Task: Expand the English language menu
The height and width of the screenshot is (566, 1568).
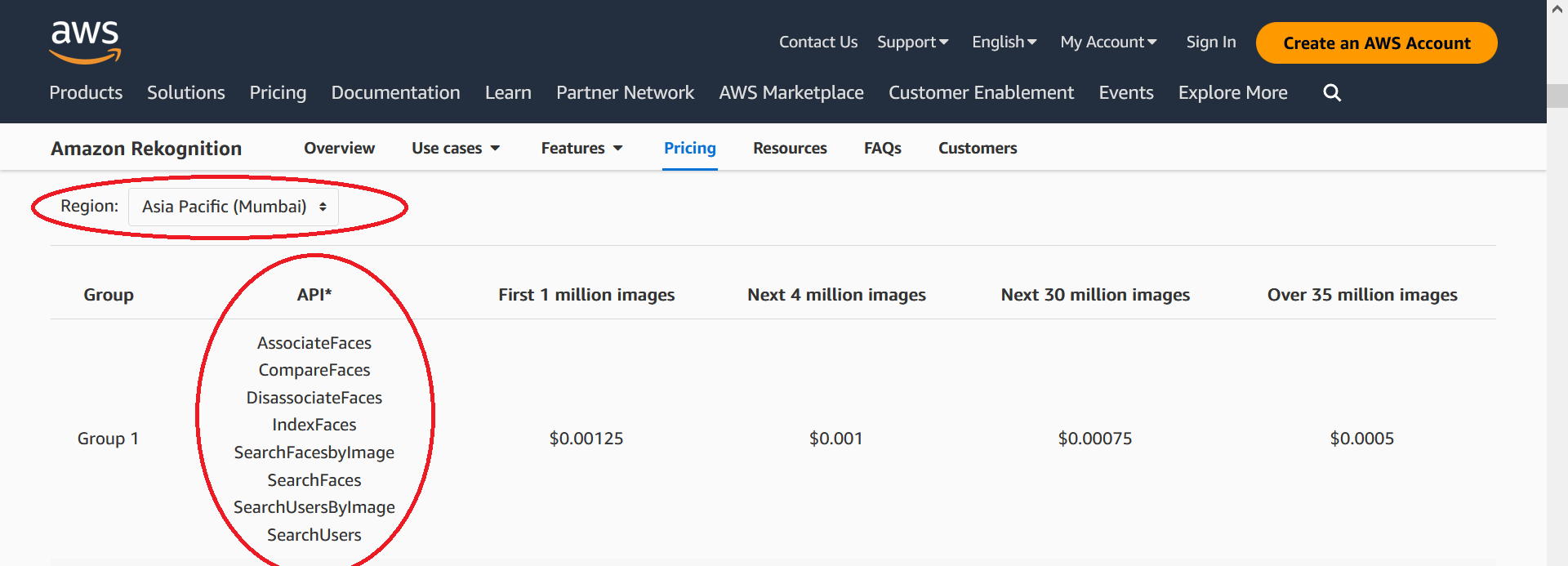Action: [1004, 42]
